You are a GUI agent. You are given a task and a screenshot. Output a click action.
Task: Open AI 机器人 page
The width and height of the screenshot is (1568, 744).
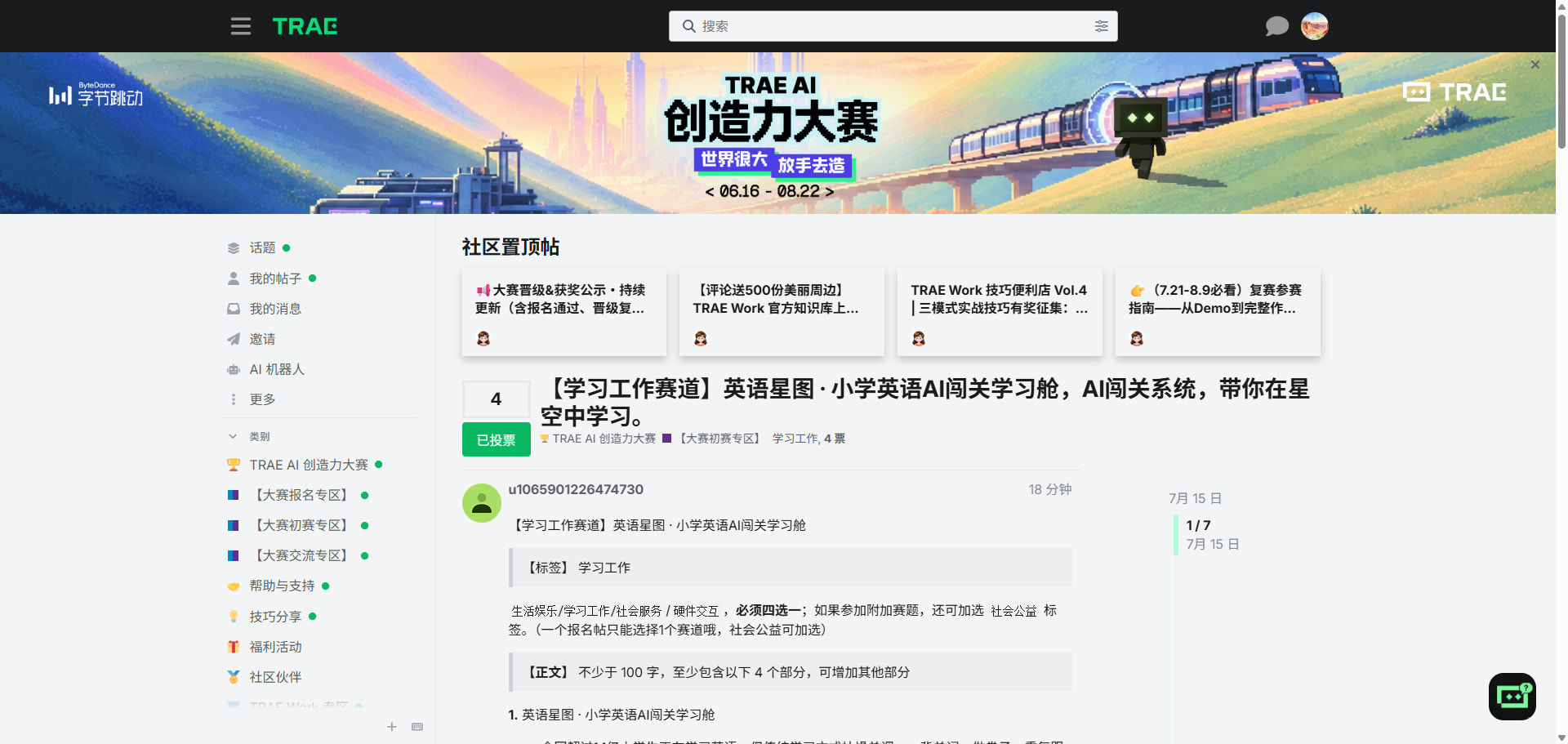click(x=277, y=369)
